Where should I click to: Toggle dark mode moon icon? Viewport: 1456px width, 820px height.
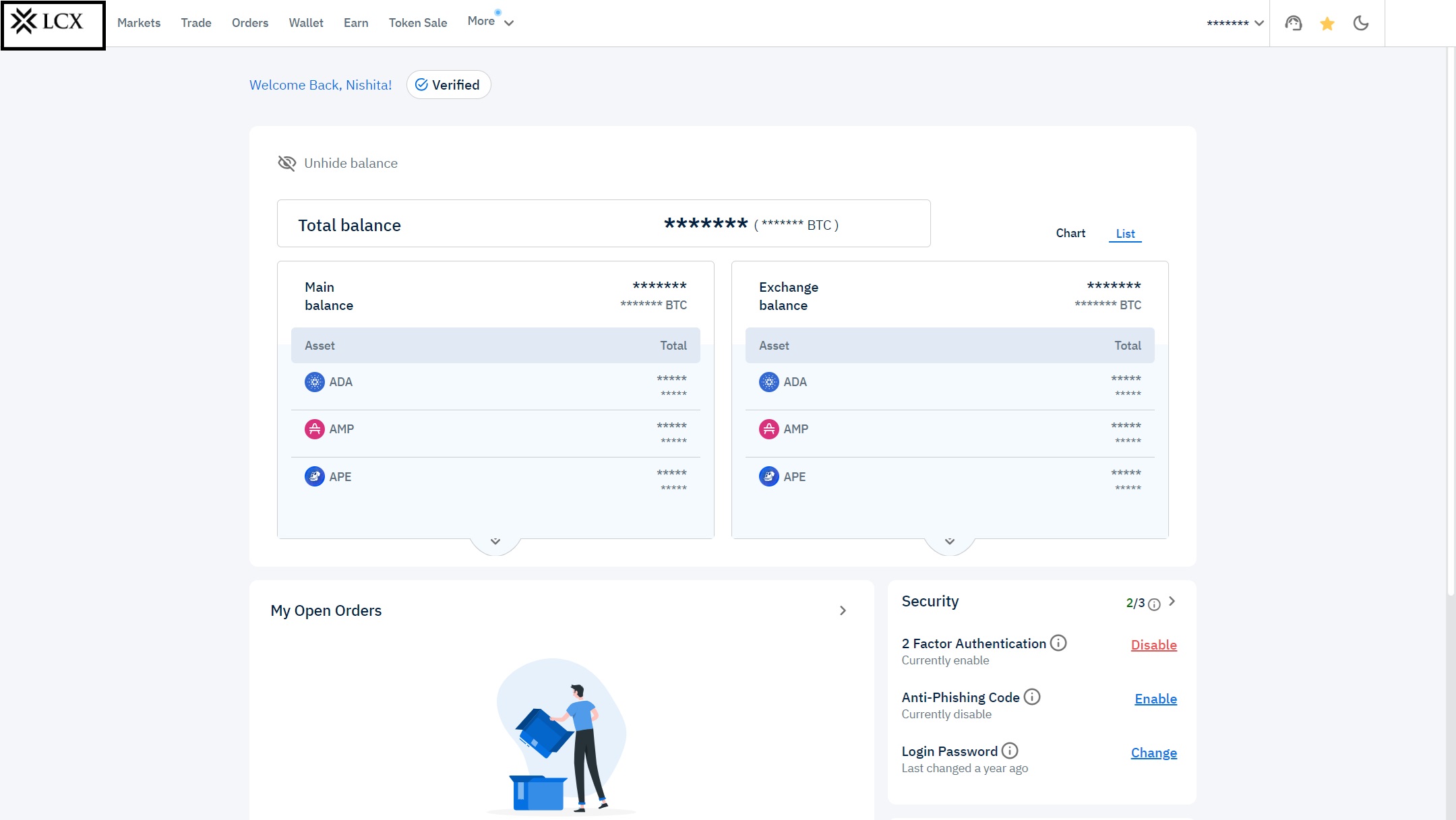coord(1361,24)
